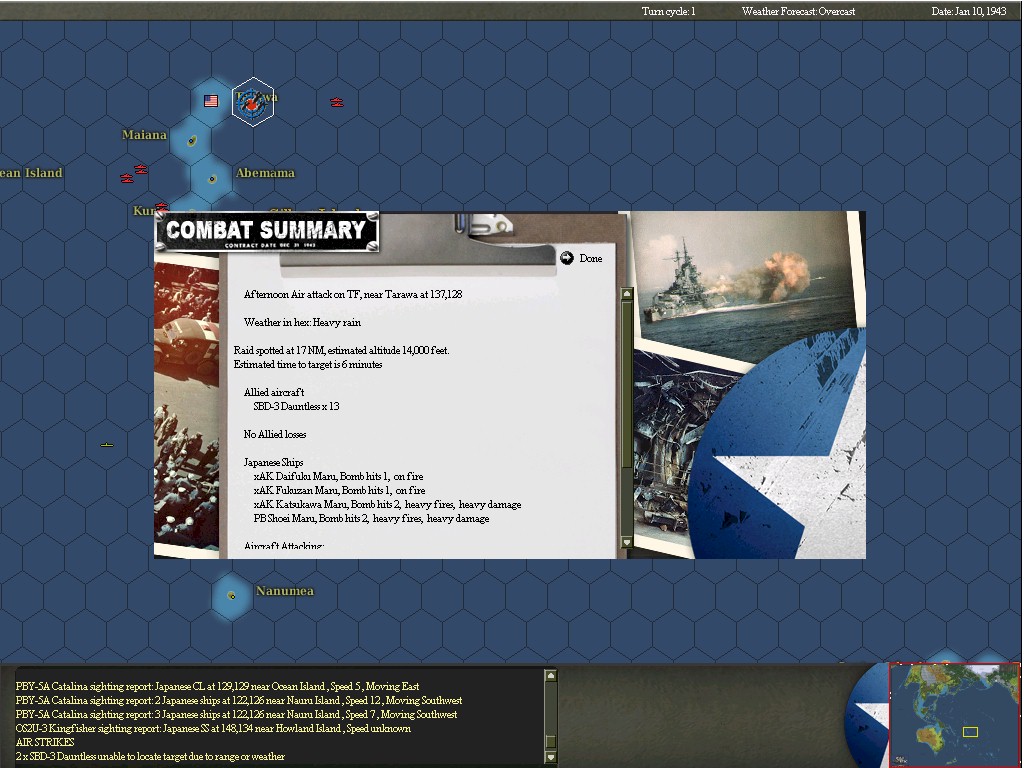Select the US flag unit west of Tarawa
The image size is (1024, 768).
point(211,101)
